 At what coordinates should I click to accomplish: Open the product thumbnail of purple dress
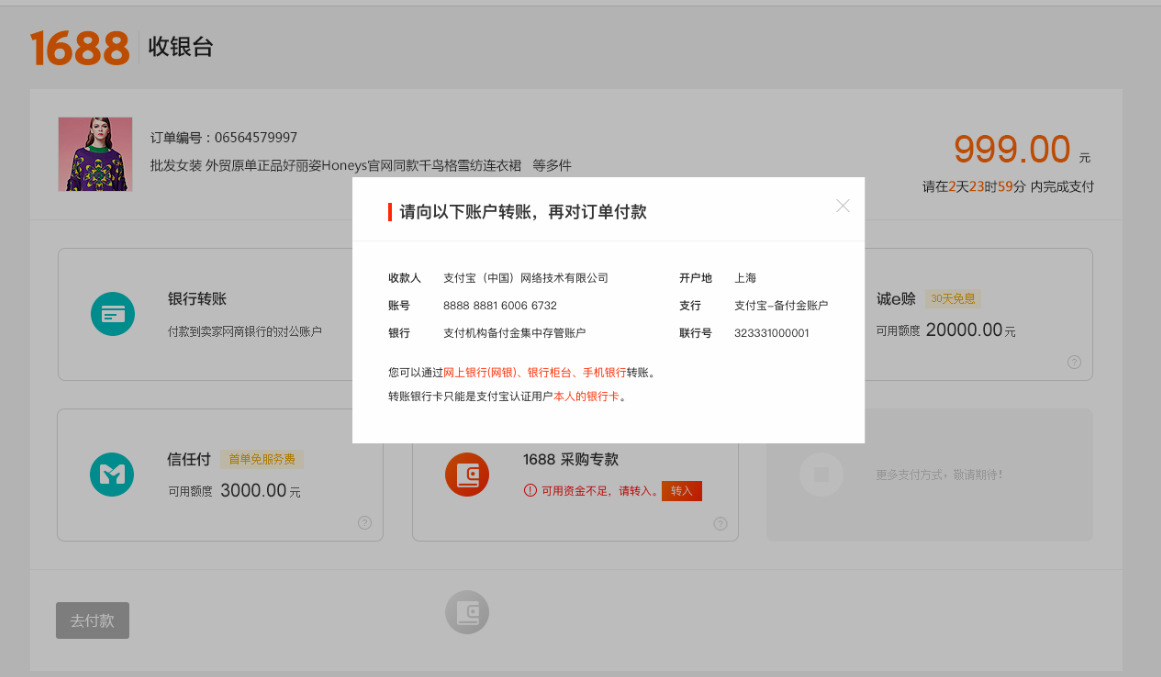96,154
